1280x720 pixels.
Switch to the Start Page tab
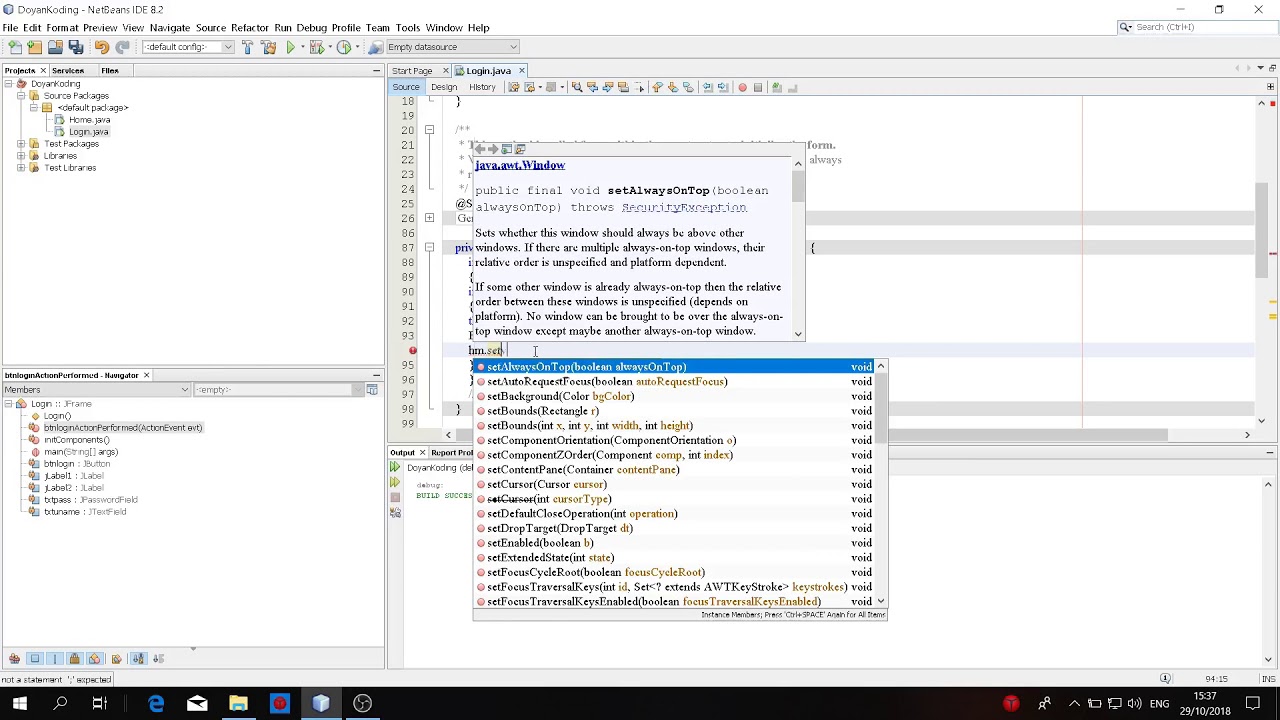pyautogui.click(x=412, y=71)
